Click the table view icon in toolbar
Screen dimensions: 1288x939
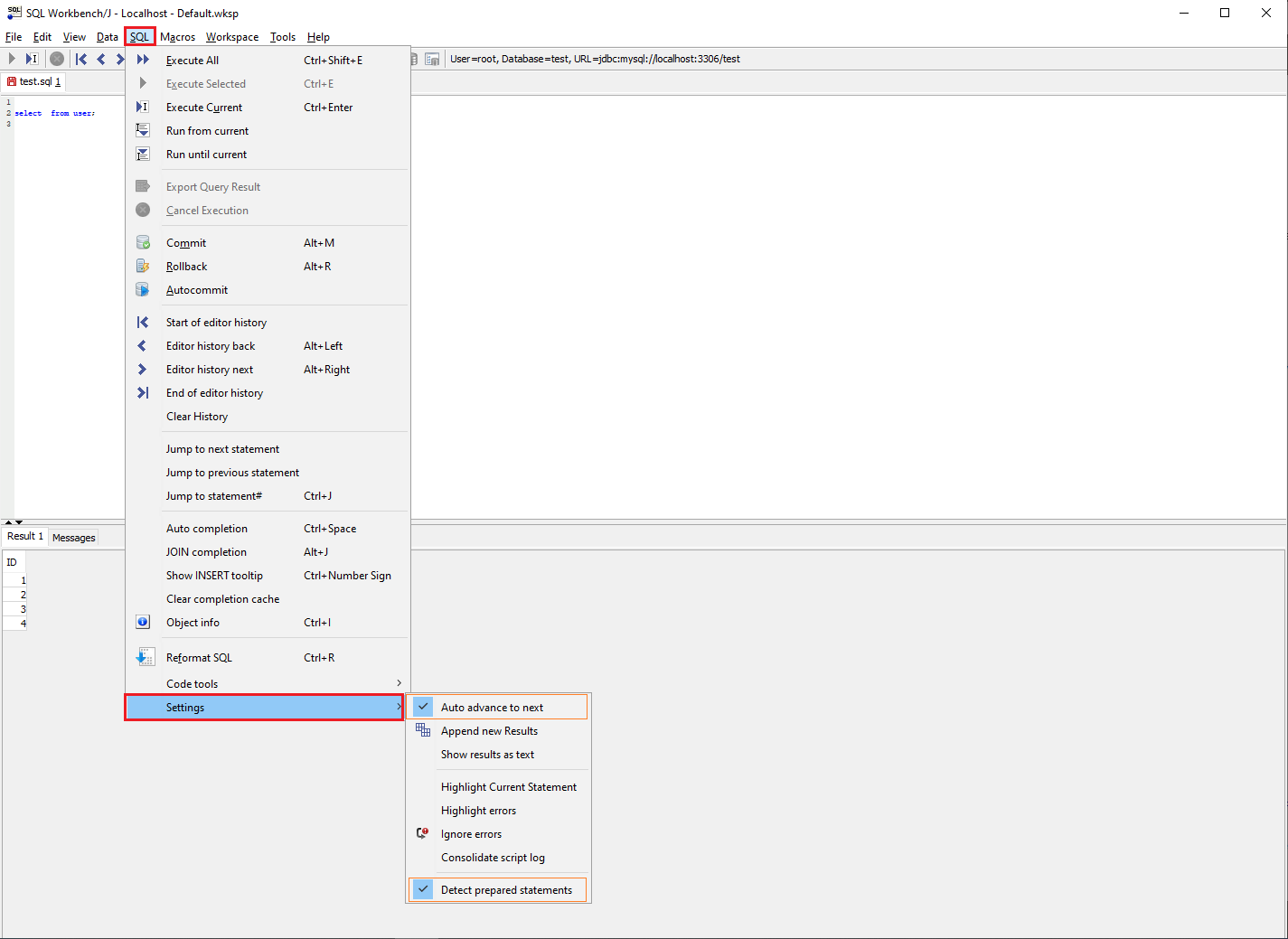(x=432, y=59)
